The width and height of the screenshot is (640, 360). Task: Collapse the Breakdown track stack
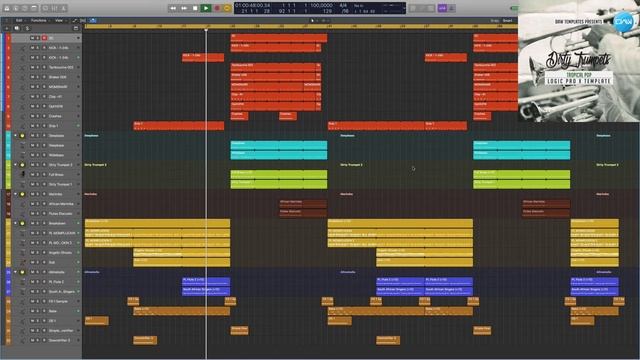tap(16, 224)
